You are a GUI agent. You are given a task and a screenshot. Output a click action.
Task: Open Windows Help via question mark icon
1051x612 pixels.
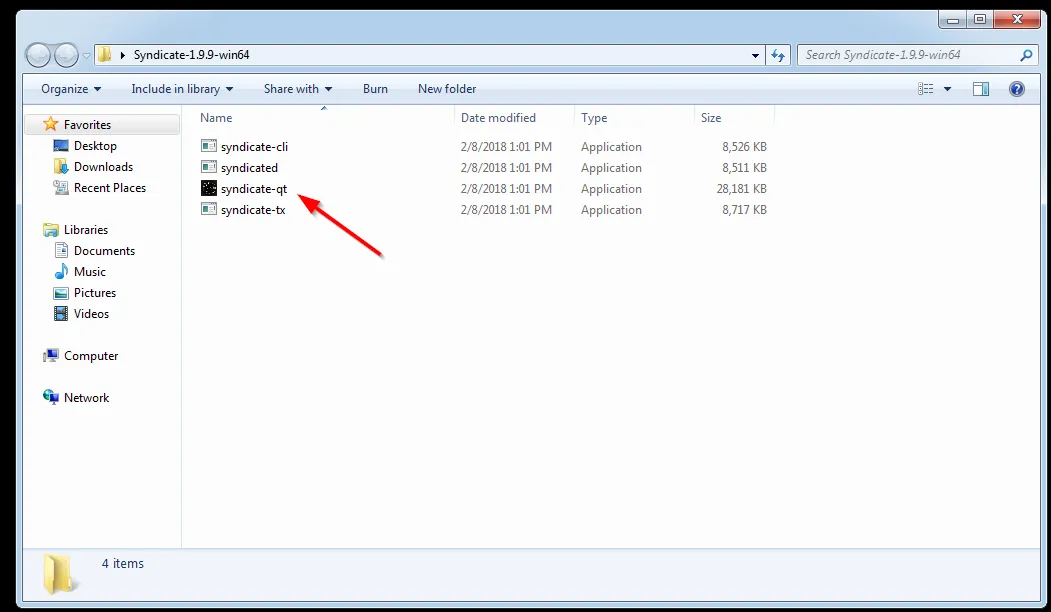1016,88
